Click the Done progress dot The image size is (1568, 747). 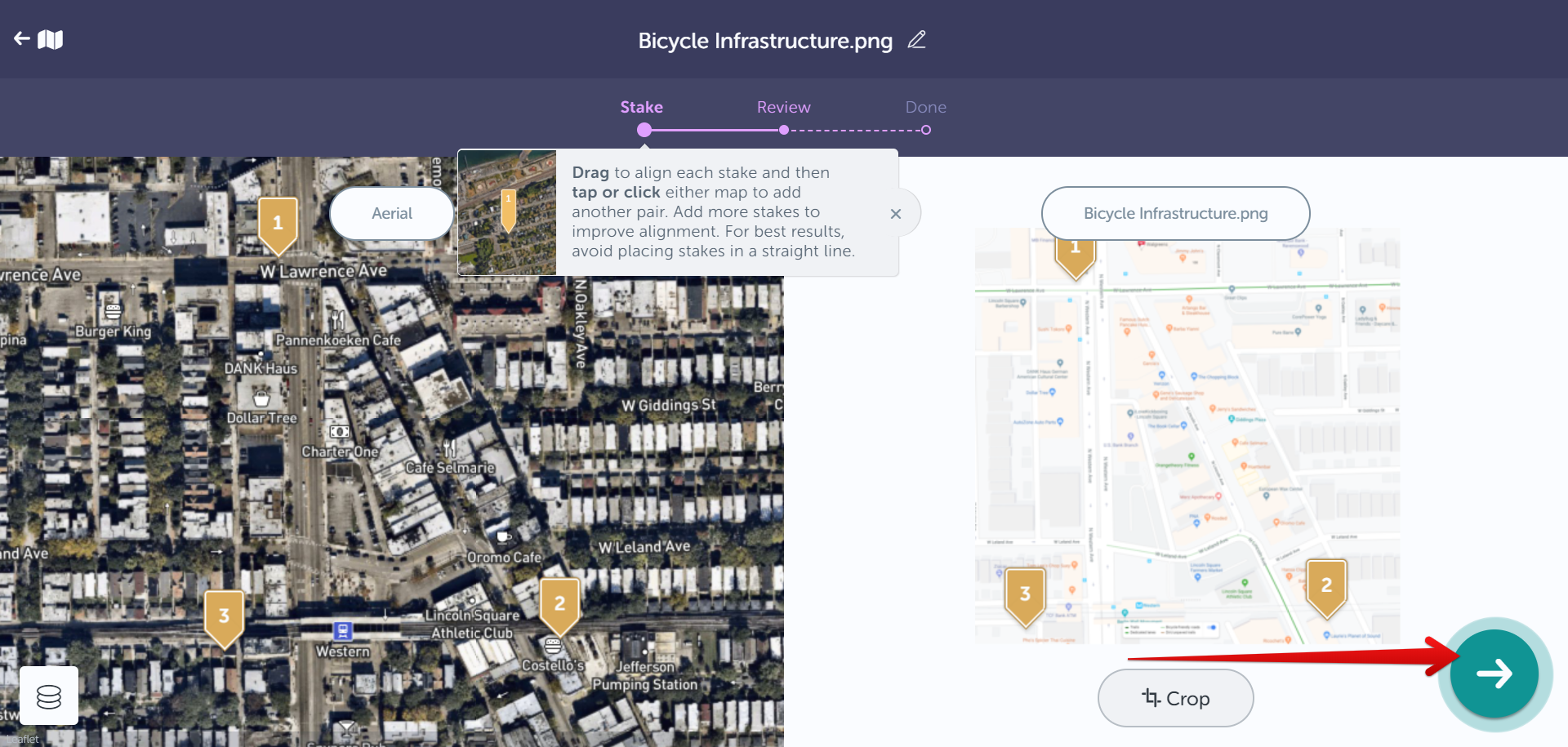pos(925,130)
